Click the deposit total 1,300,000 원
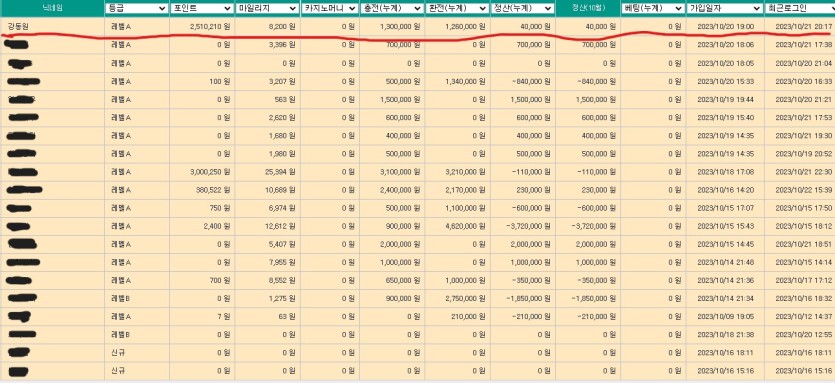This screenshot has height=383, width=835. (400, 26)
